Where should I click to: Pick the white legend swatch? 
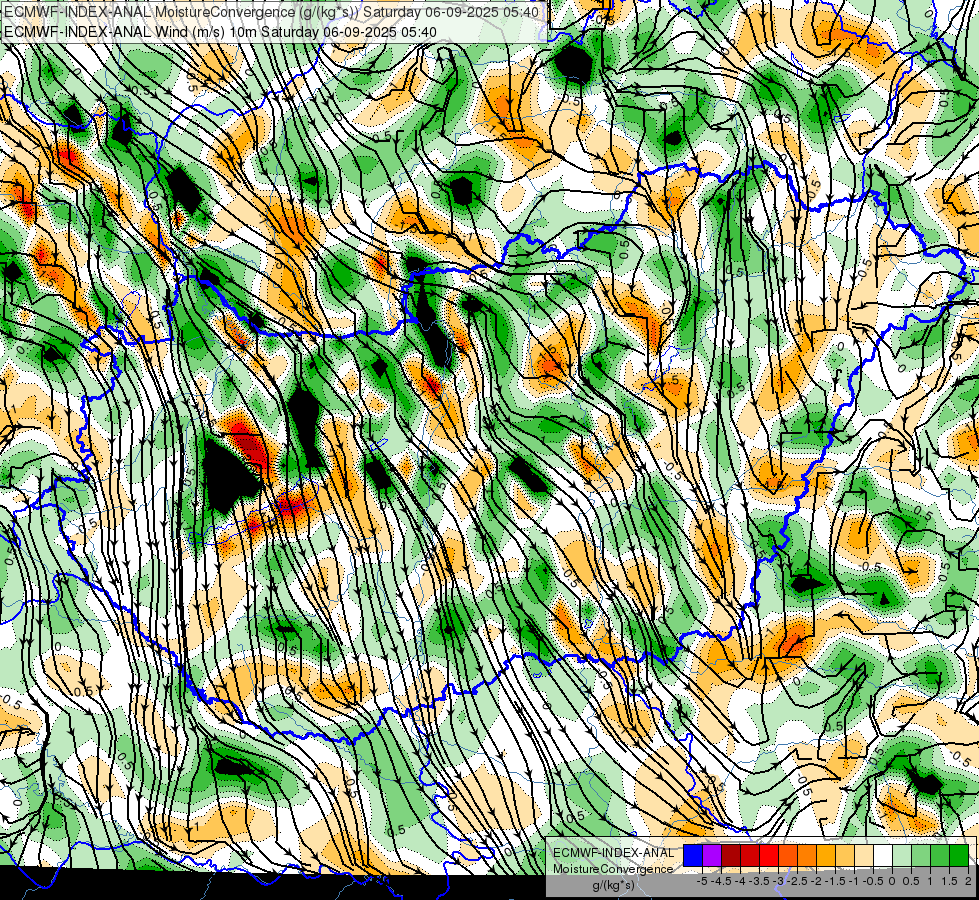click(882, 856)
